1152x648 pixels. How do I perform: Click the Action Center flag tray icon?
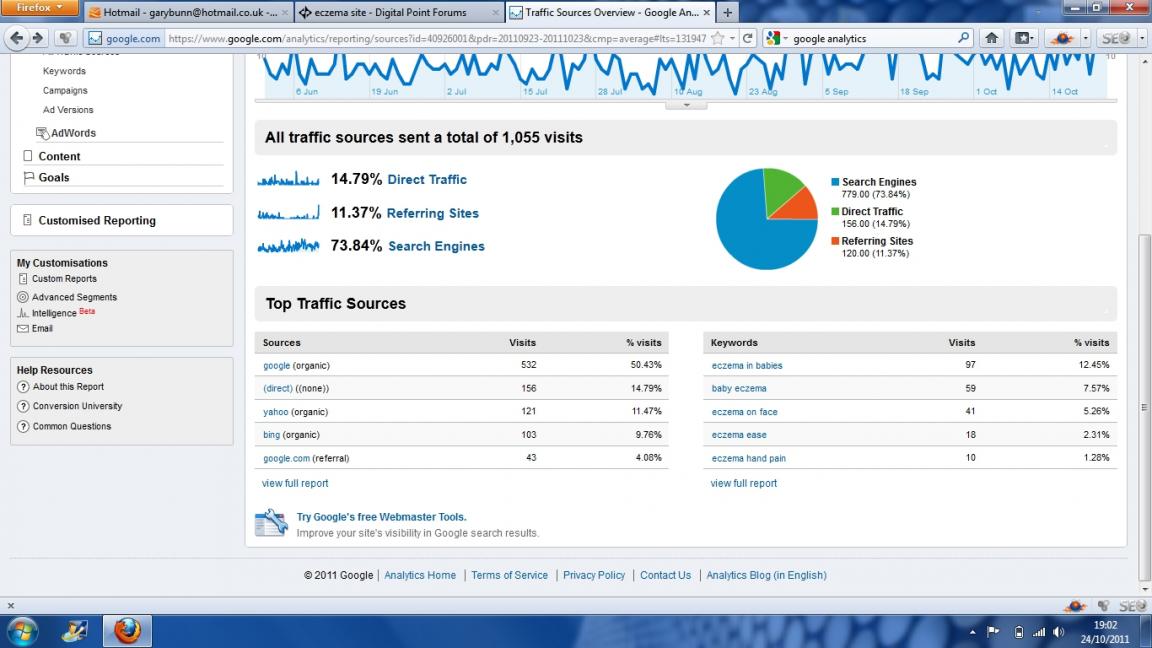[993, 632]
